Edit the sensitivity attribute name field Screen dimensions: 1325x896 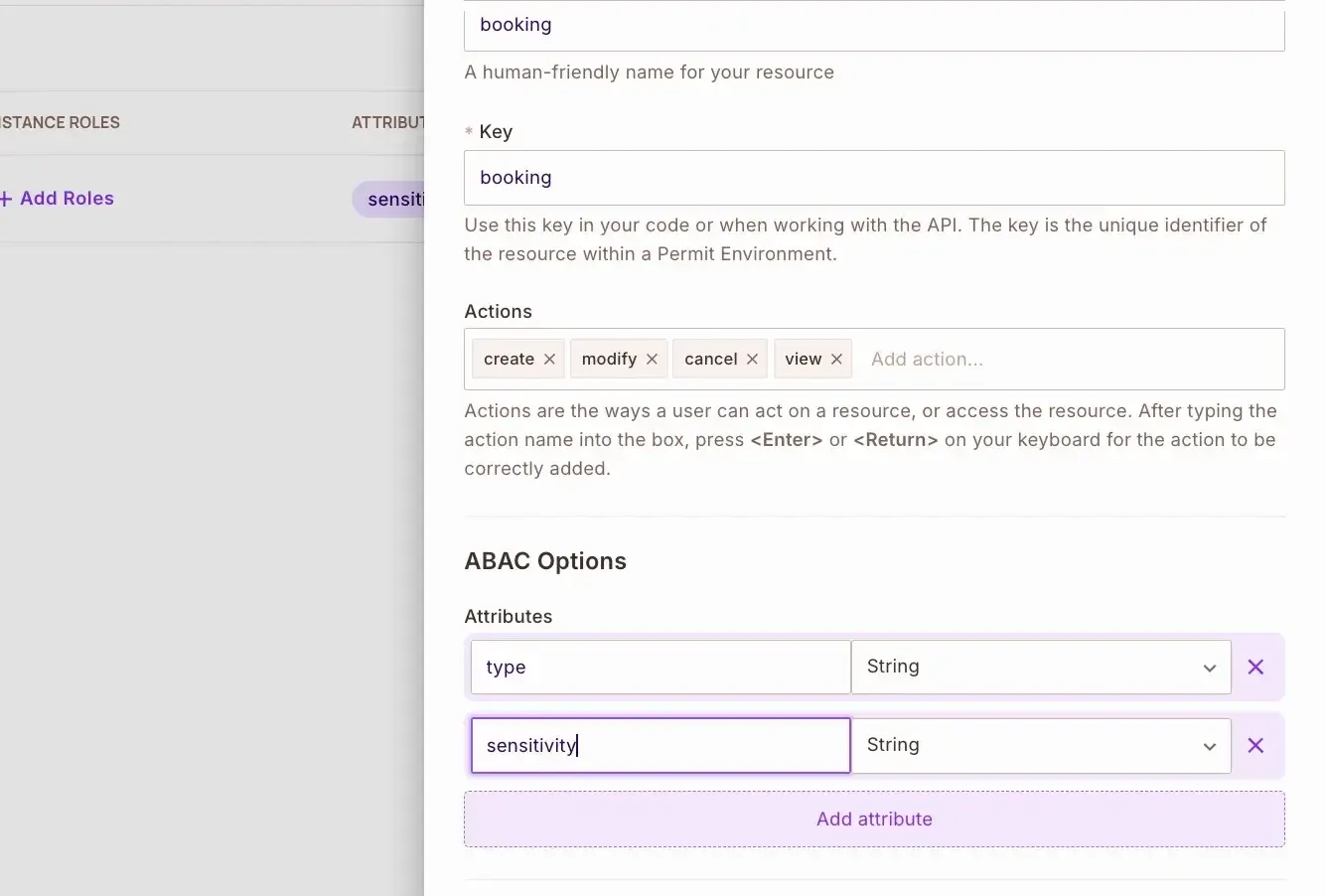[661, 745]
